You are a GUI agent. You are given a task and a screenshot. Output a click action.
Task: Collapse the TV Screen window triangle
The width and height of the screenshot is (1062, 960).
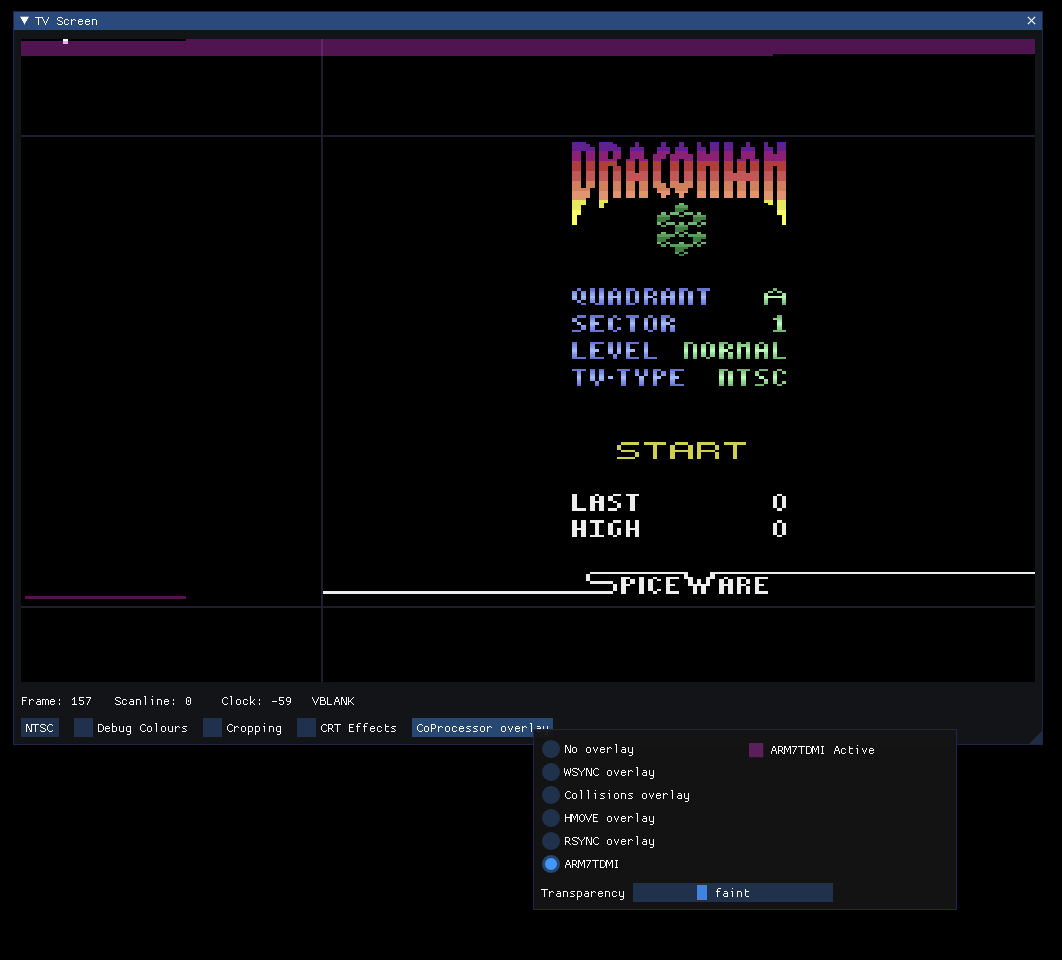(24, 20)
